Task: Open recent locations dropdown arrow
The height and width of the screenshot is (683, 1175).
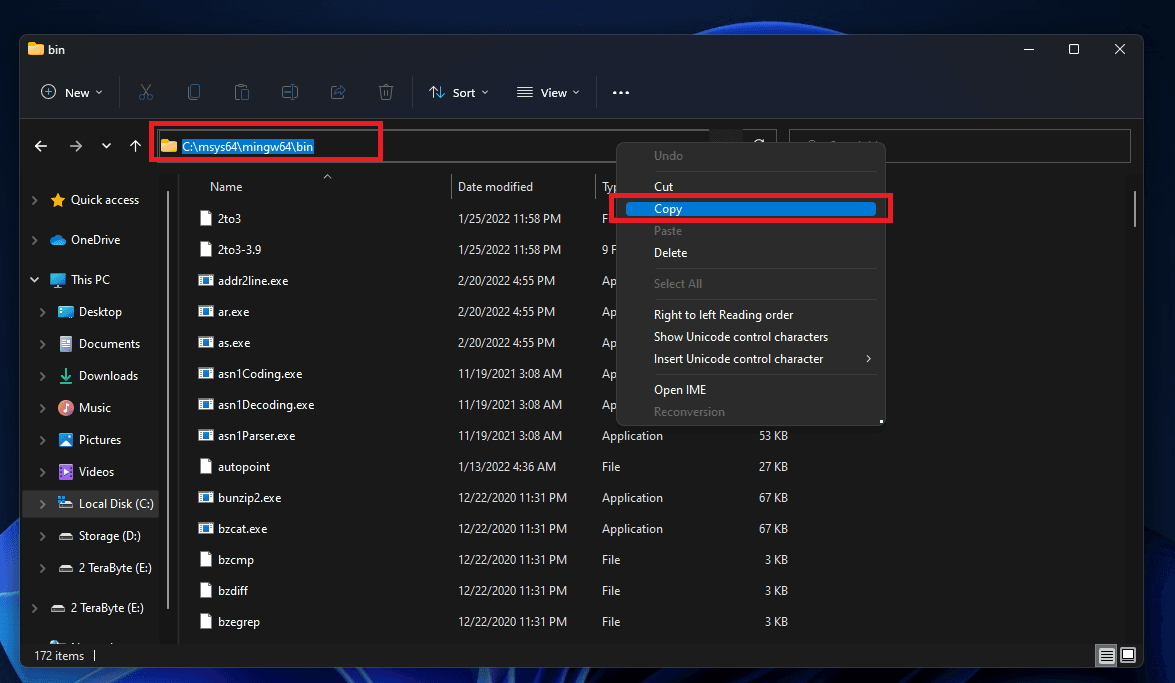Action: pyautogui.click(x=106, y=146)
